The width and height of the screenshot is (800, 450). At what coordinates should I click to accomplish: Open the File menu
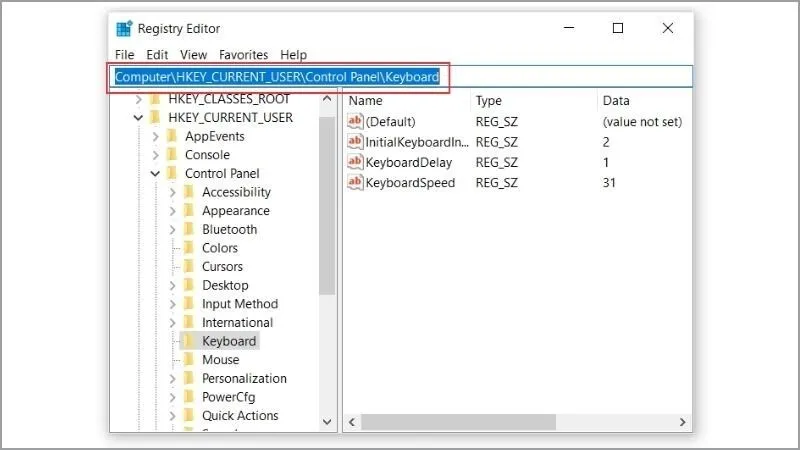[x=124, y=55]
